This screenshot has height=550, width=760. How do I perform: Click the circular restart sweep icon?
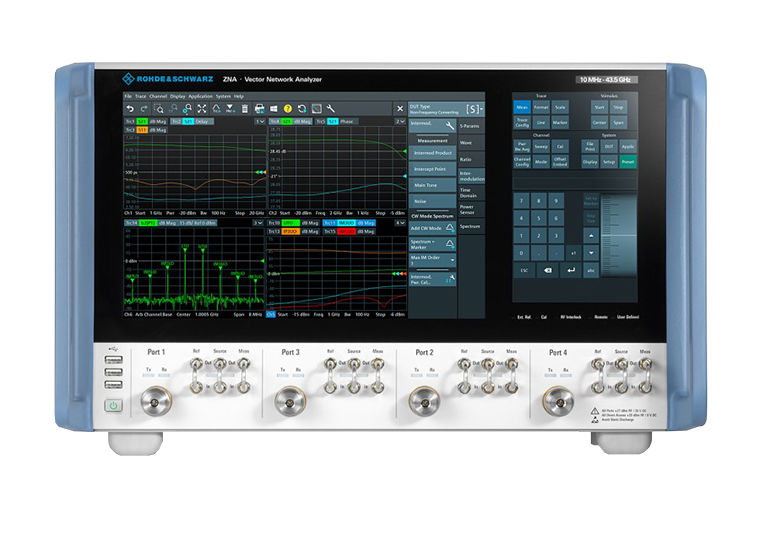302,109
